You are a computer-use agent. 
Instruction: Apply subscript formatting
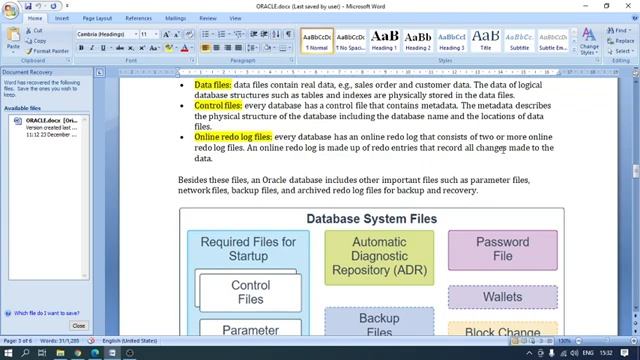point(131,48)
